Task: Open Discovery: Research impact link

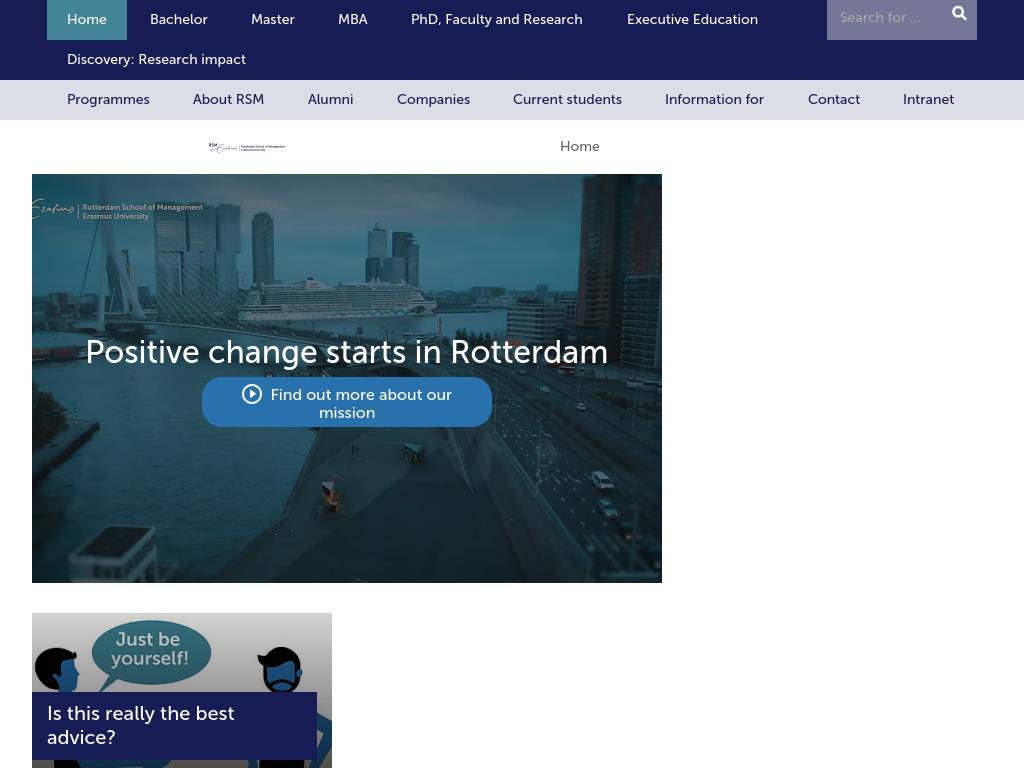Action: 156,60
